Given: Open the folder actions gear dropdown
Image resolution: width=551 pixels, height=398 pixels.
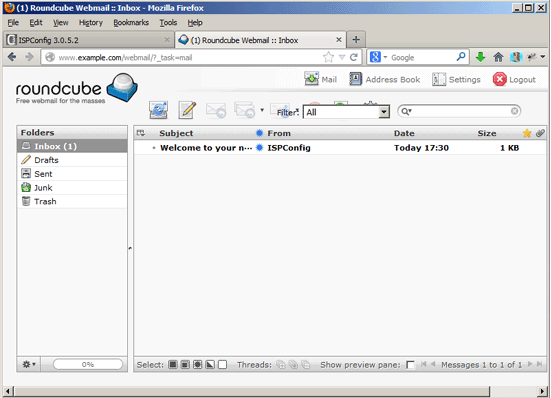Looking at the screenshot, I should 29,364.
